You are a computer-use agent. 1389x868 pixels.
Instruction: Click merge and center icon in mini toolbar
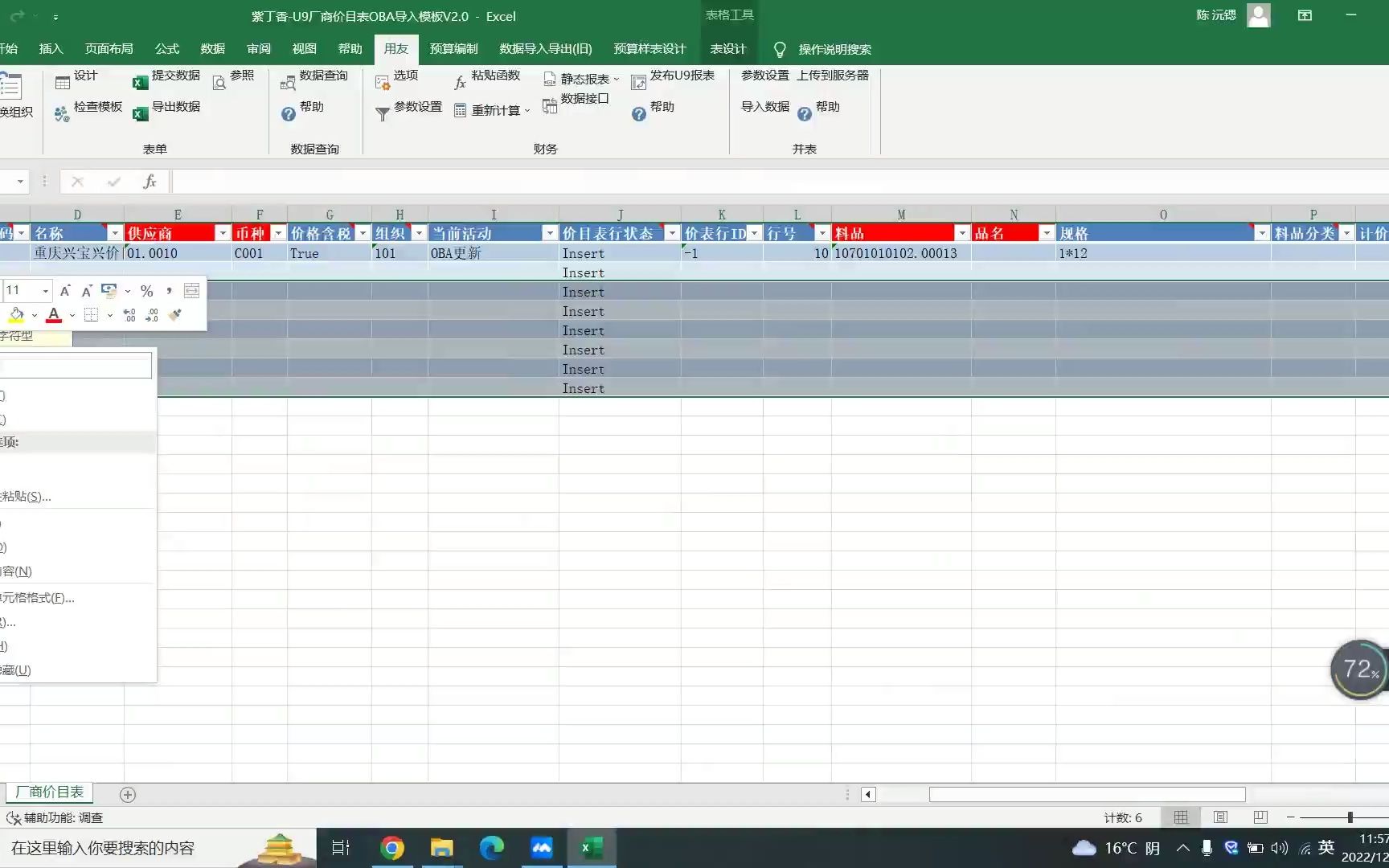pos(191,291)
